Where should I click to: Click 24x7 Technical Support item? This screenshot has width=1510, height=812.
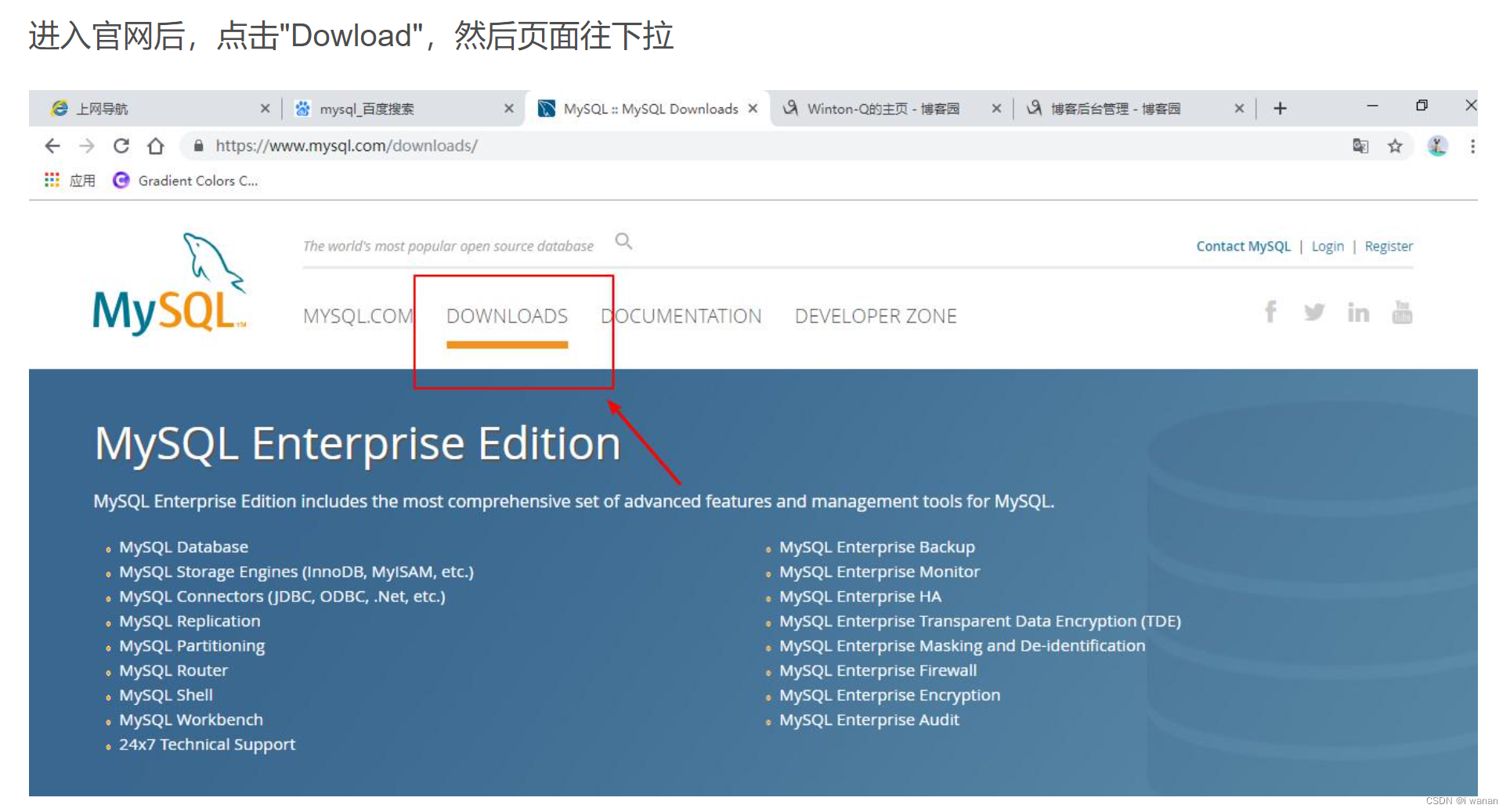207,745
